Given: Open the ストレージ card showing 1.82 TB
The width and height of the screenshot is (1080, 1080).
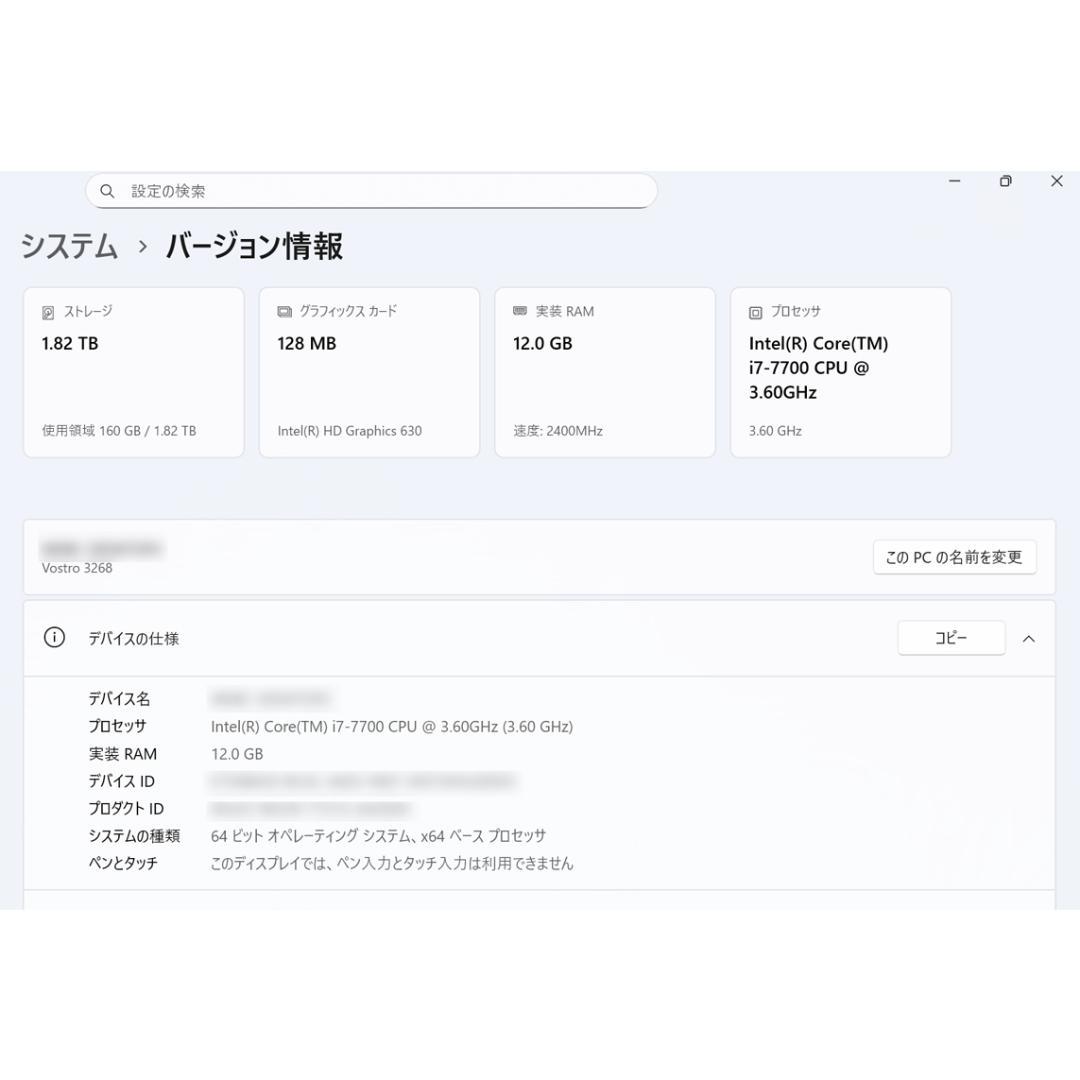Looking at the screenshot, I should tap(133, 372).
